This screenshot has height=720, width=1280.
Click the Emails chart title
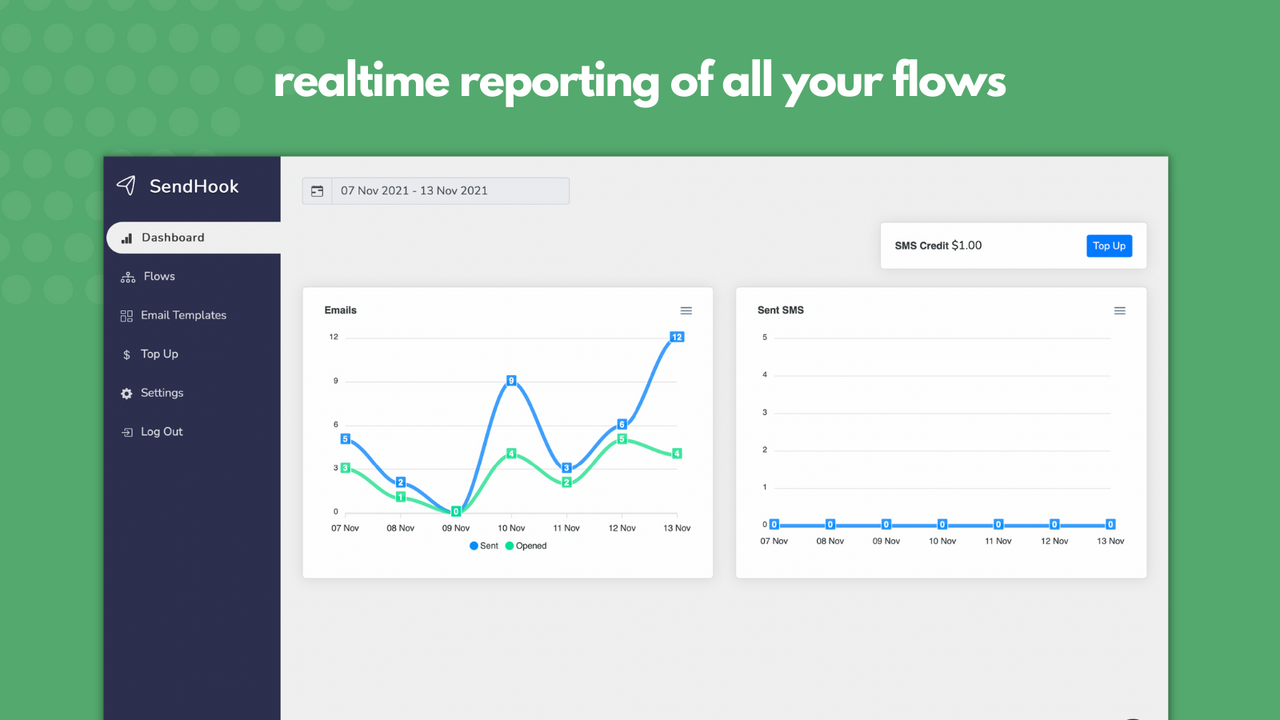pos(341,311)
